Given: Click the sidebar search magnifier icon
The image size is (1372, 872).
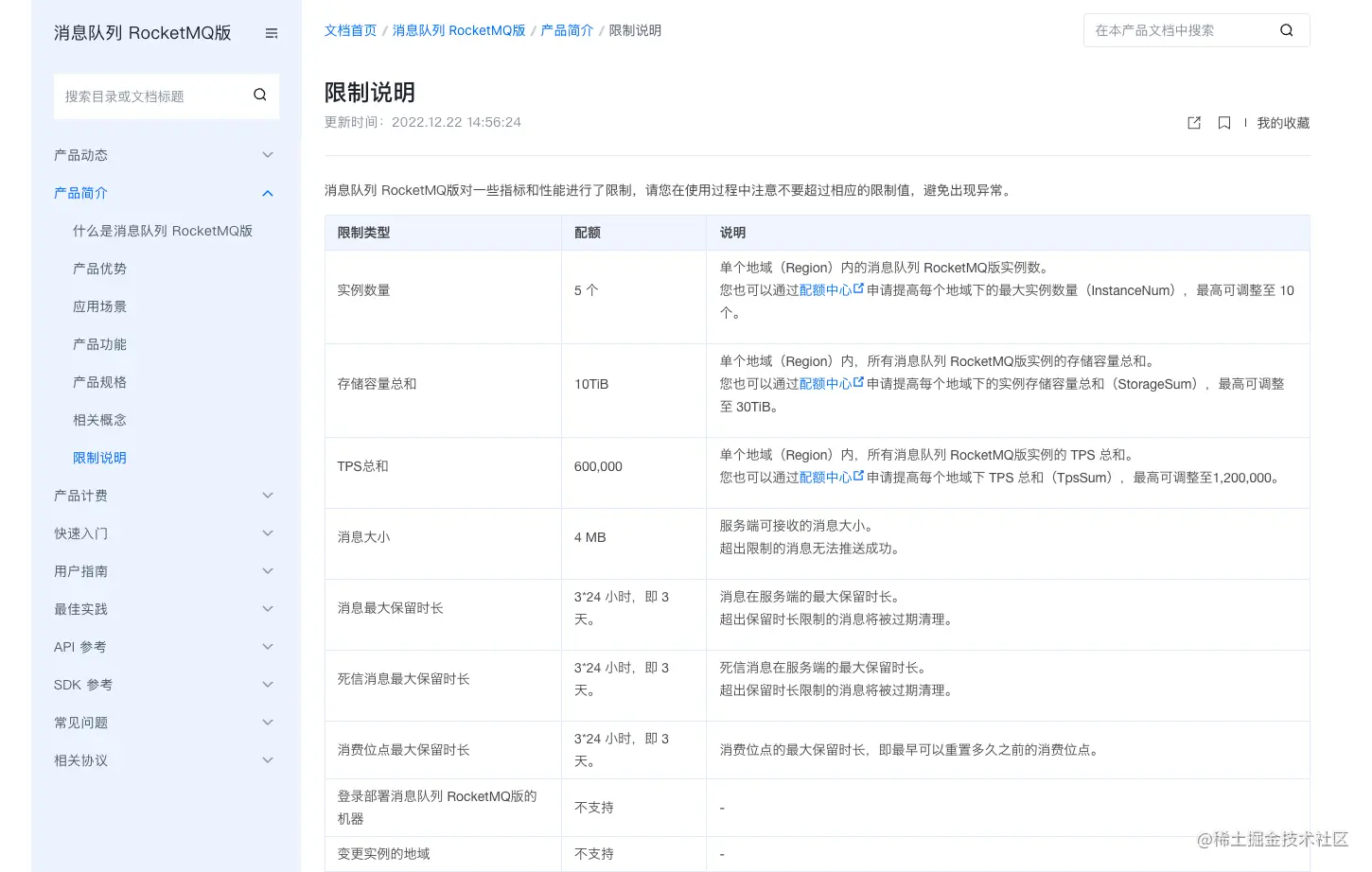Looking at the screenshot, I should [260, 95].
